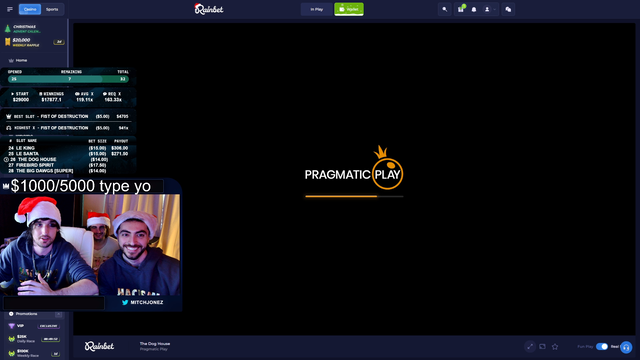Screen dimensions: 640x360
Task: Open the hamburger menu icon
Action: click(10, 9)
